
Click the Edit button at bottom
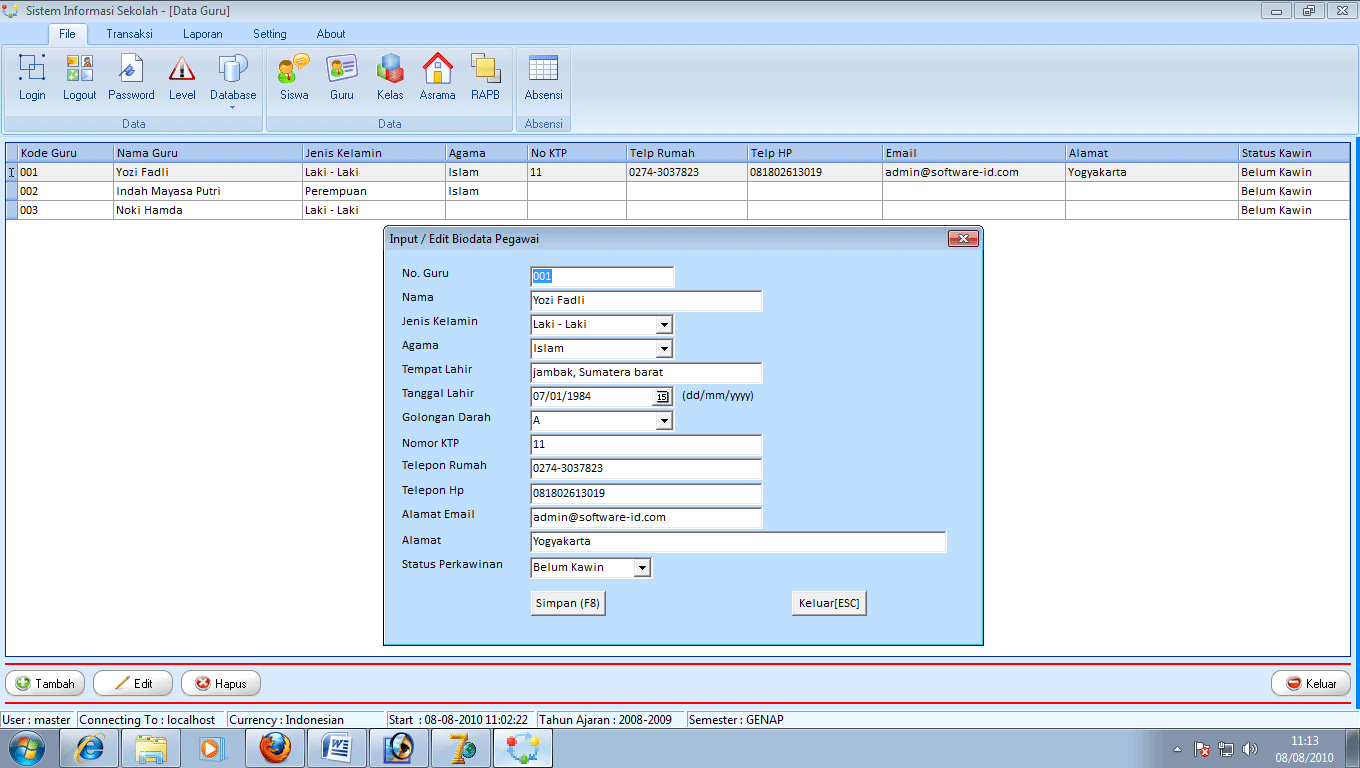coord(133,684)
